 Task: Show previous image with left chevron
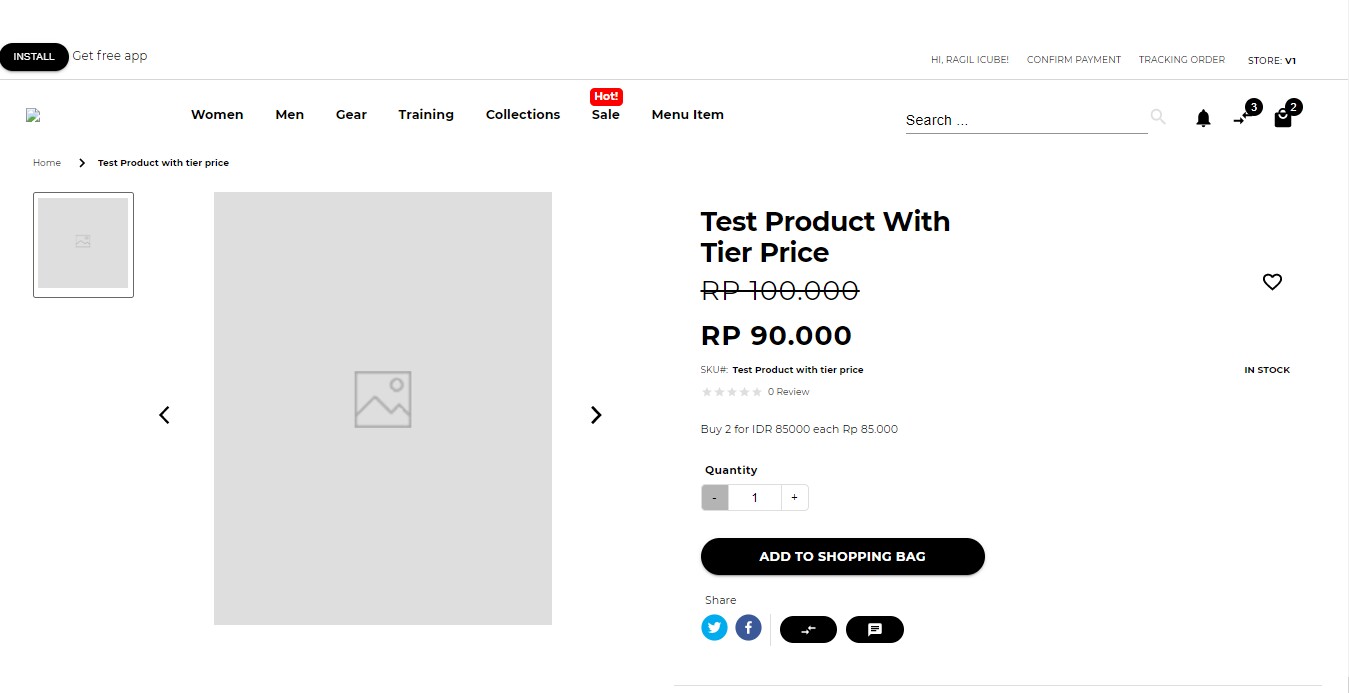coord(164,414)
